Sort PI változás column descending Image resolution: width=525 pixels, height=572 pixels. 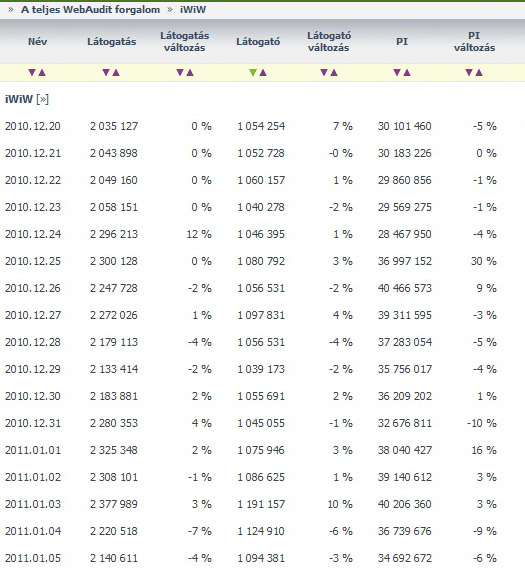(x=469, y=72)
